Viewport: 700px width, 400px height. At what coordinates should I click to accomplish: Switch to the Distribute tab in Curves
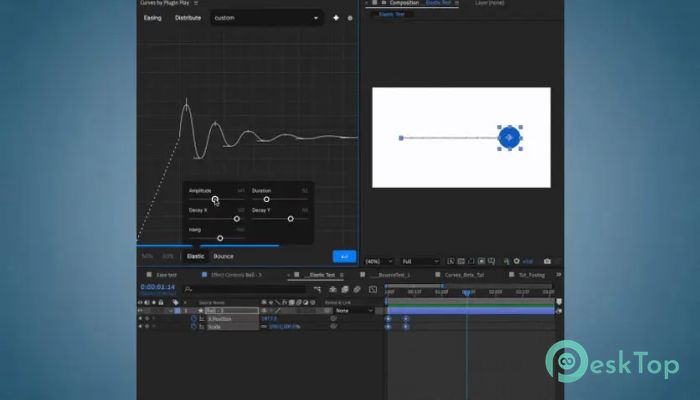pyautogui.click(x=188, y=18)
